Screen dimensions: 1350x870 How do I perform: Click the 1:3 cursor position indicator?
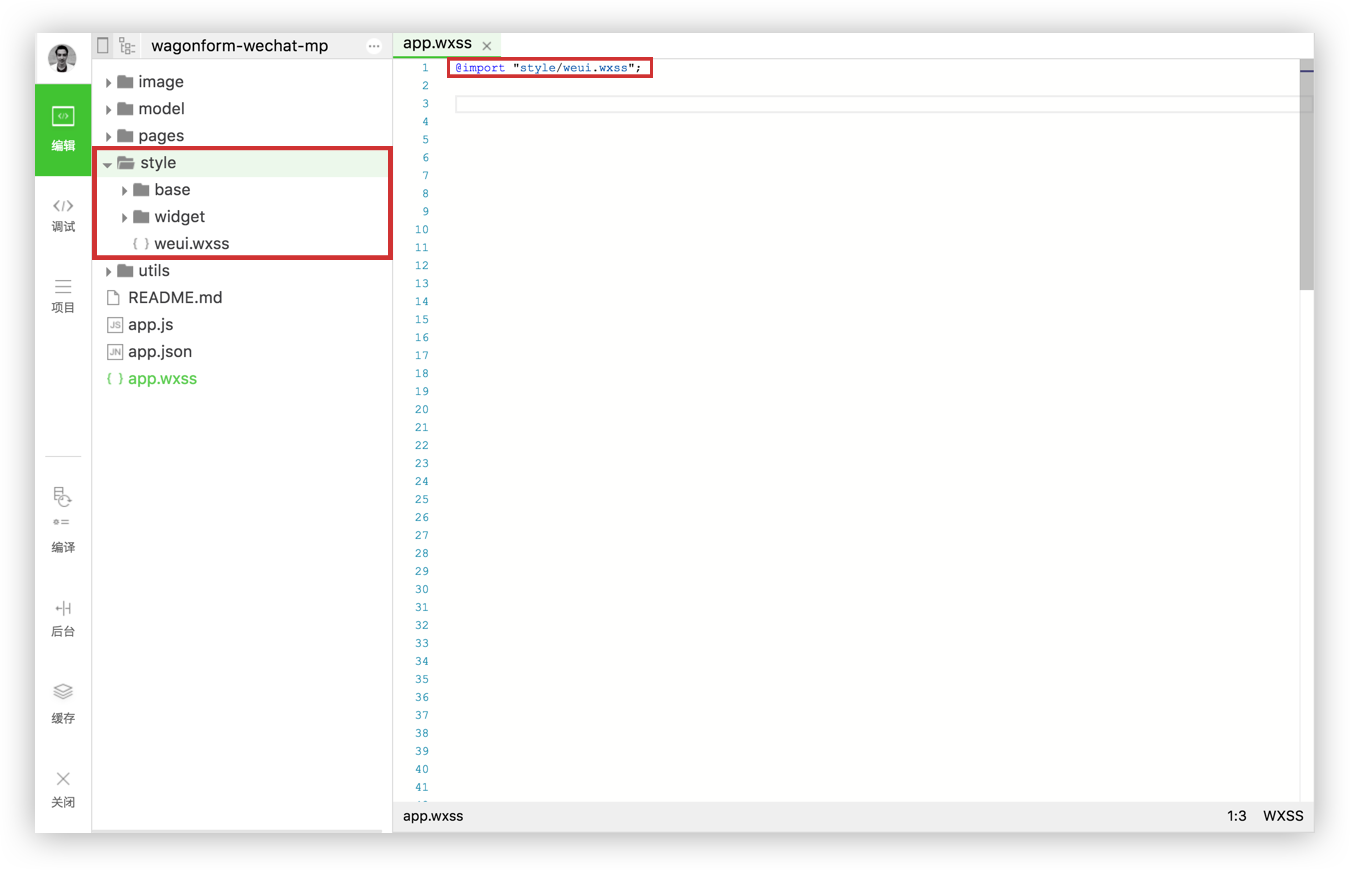point(1237,816)
